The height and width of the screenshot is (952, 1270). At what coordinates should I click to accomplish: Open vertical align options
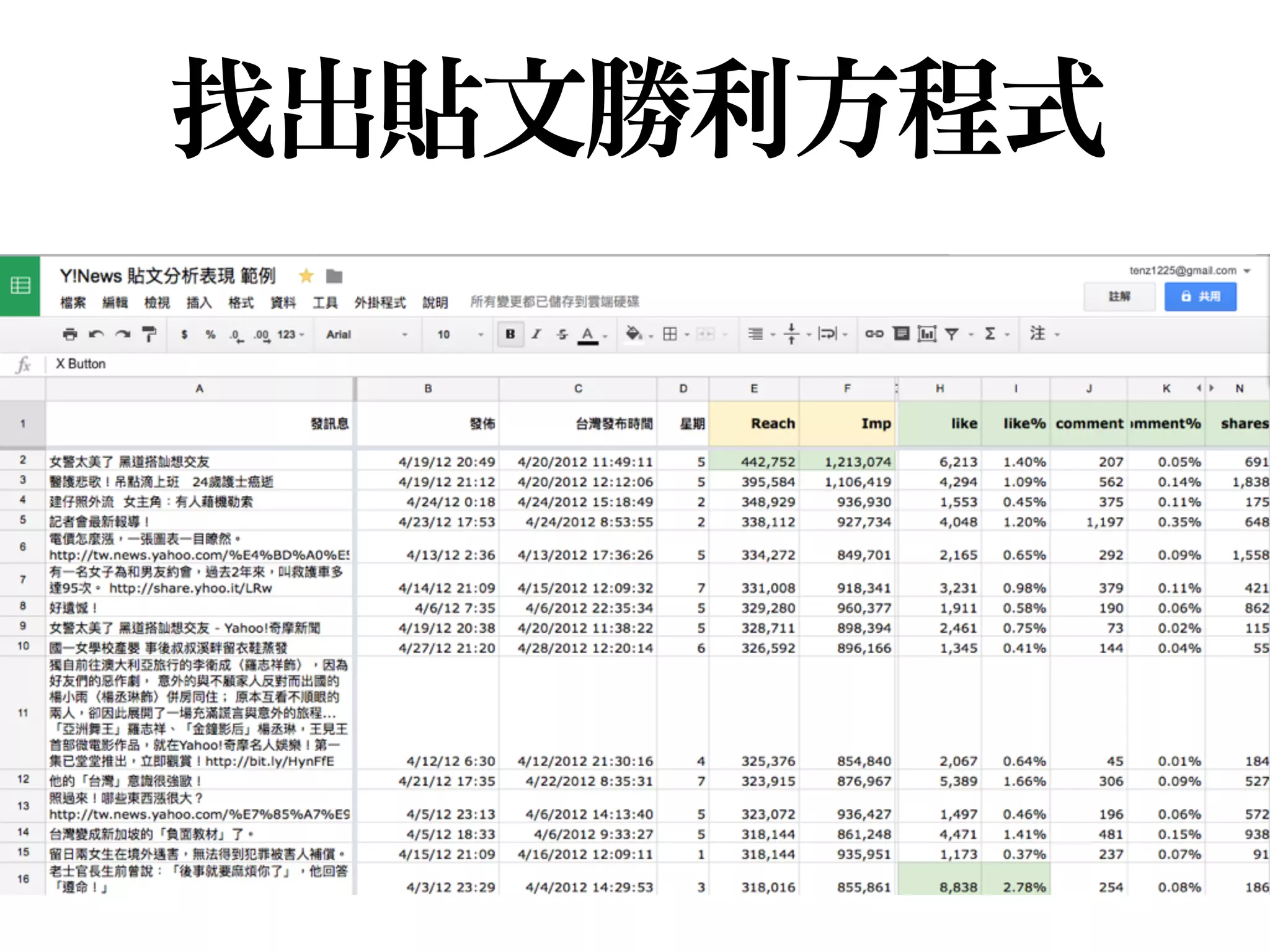791,334
